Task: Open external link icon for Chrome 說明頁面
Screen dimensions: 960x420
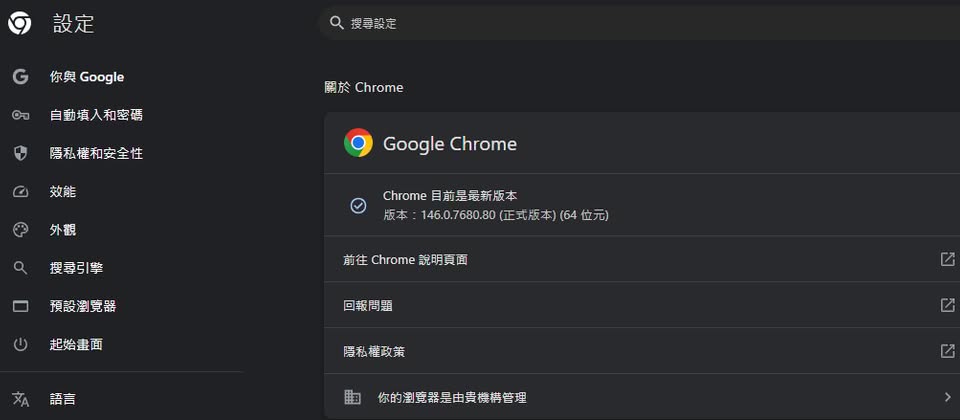Action: click(947, 259)
